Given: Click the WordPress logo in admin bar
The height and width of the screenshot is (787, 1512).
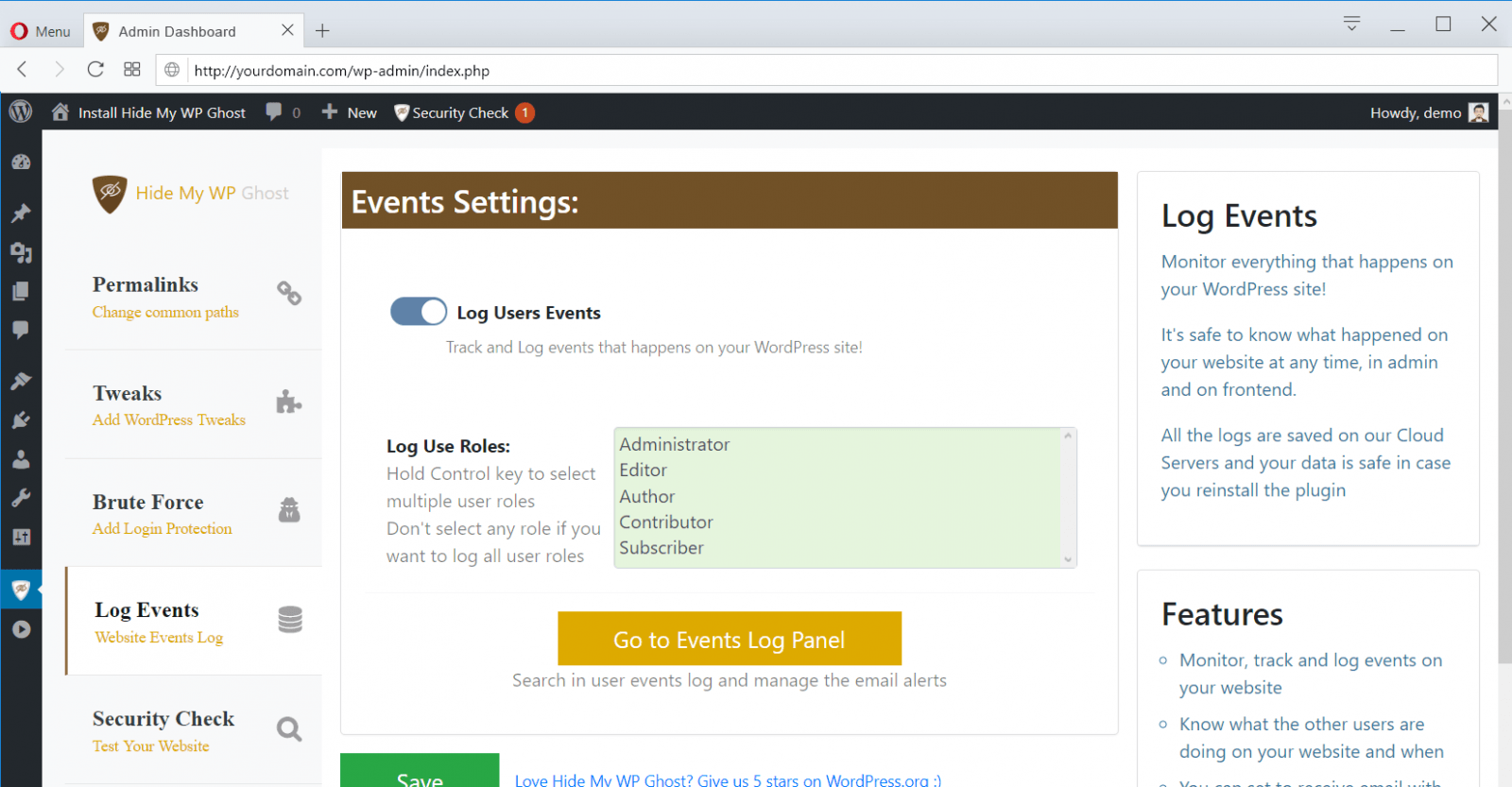Looking at the screenshot, I should pos(21,112).
